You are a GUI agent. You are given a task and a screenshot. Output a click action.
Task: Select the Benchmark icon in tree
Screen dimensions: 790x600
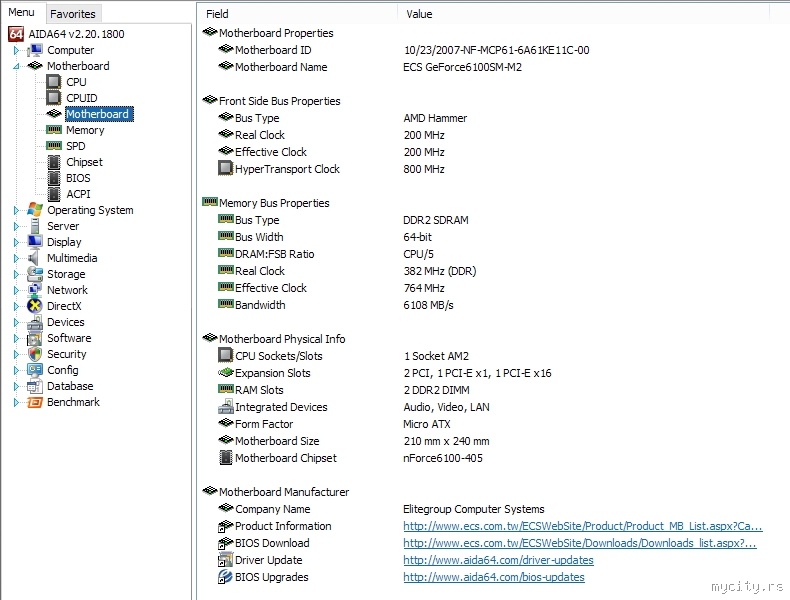[35, 402]
